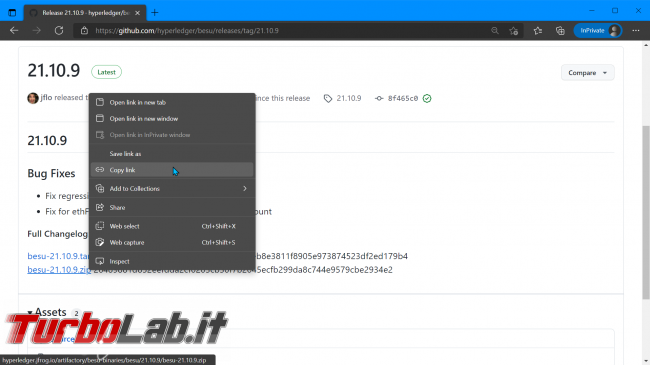View site info via the address bar lock icon

(x=84, y=31)
